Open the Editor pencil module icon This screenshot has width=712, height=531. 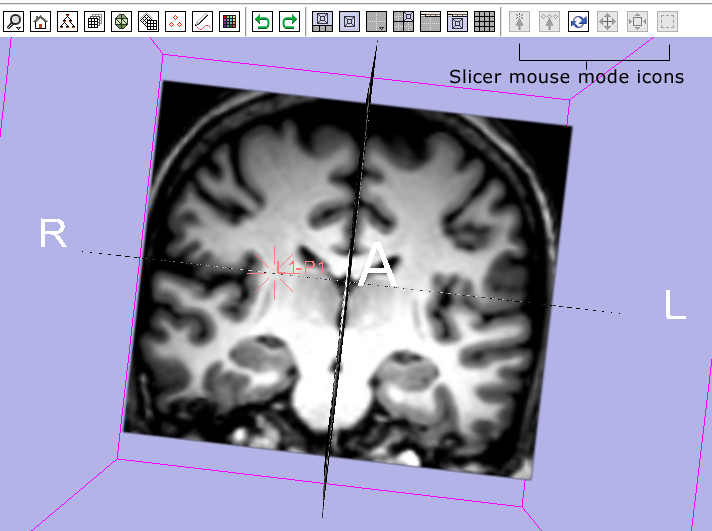pos(202,20)
